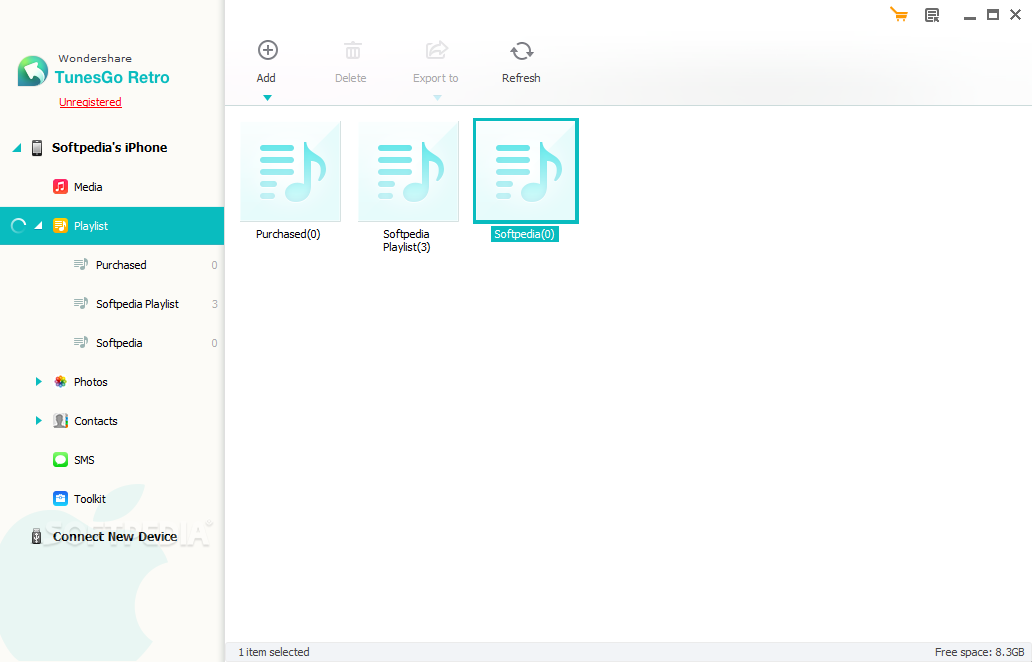Click the highlighted Softpedia(0) label
1032x662 pixels.
[525, 234]
